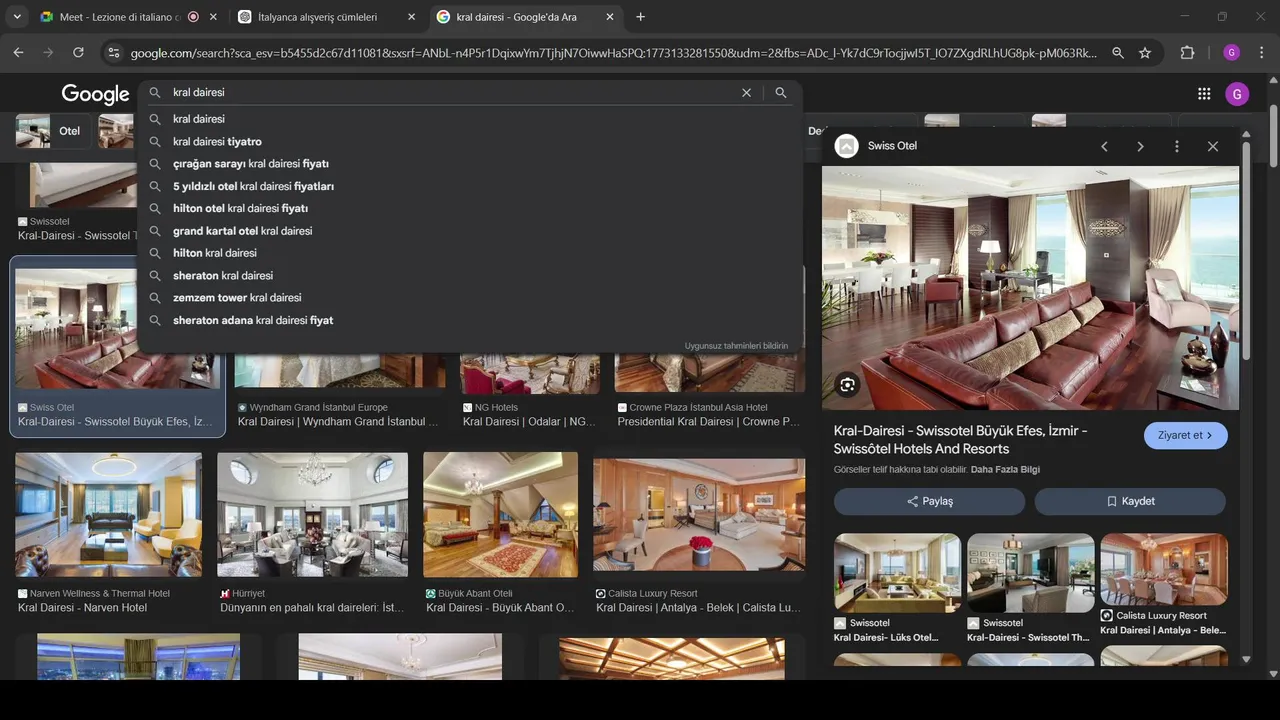
Task: Open related image Kral Dairesi- Lüks Otel
Action: click(x=897, y=573)
